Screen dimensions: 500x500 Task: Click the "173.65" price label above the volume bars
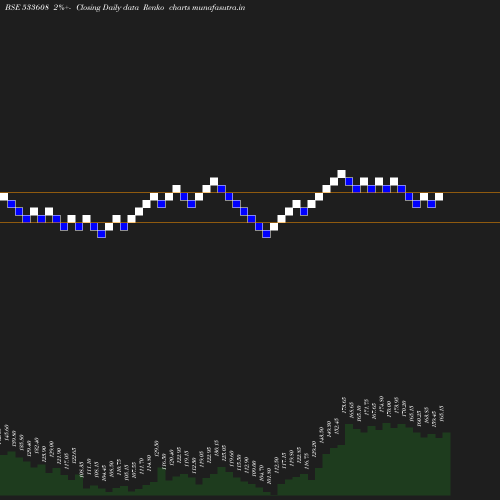[x=344, y=405]
